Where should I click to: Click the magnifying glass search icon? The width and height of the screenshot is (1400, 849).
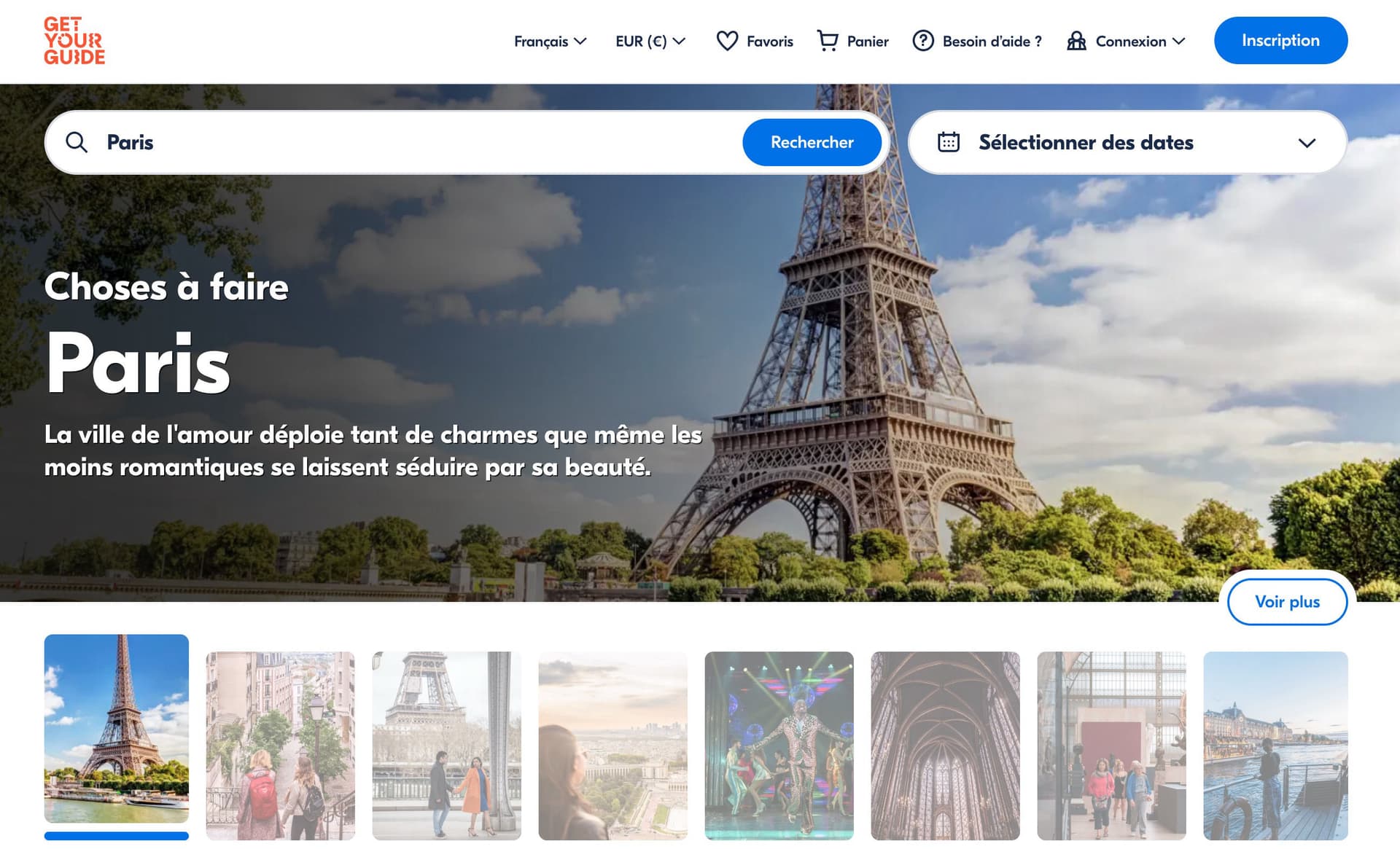tap(77, 142)
